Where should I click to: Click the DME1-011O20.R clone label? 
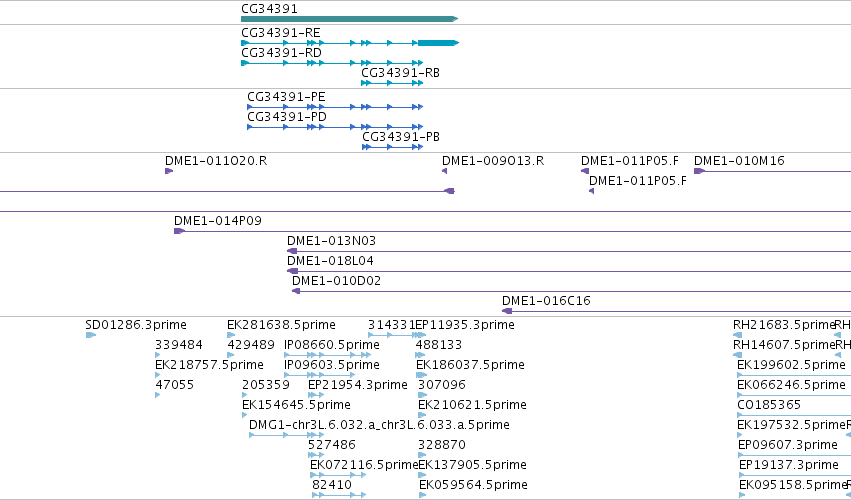216,161
